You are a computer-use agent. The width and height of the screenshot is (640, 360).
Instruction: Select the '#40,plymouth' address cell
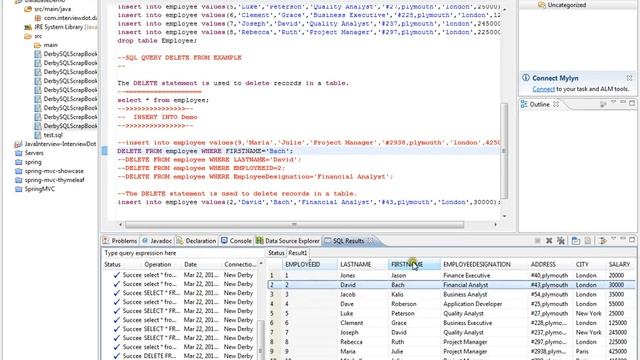(x=549, y=276)
